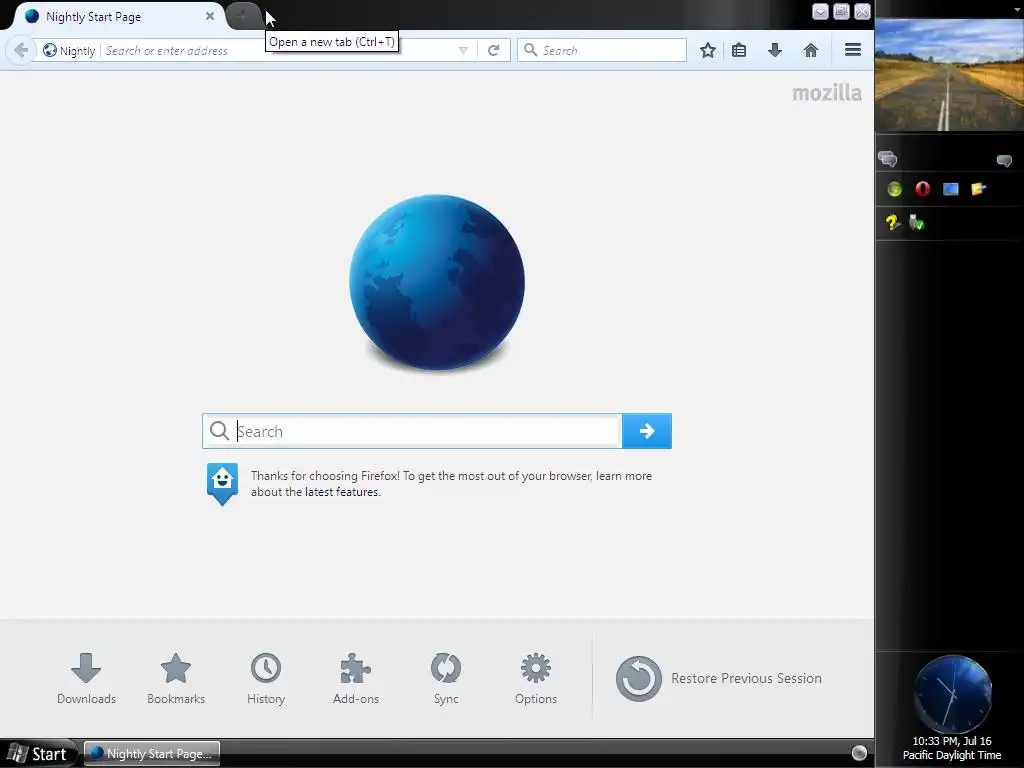Open Options from the start page
The height and width of the screenshot is (768, 1024).
pos(536,679)
